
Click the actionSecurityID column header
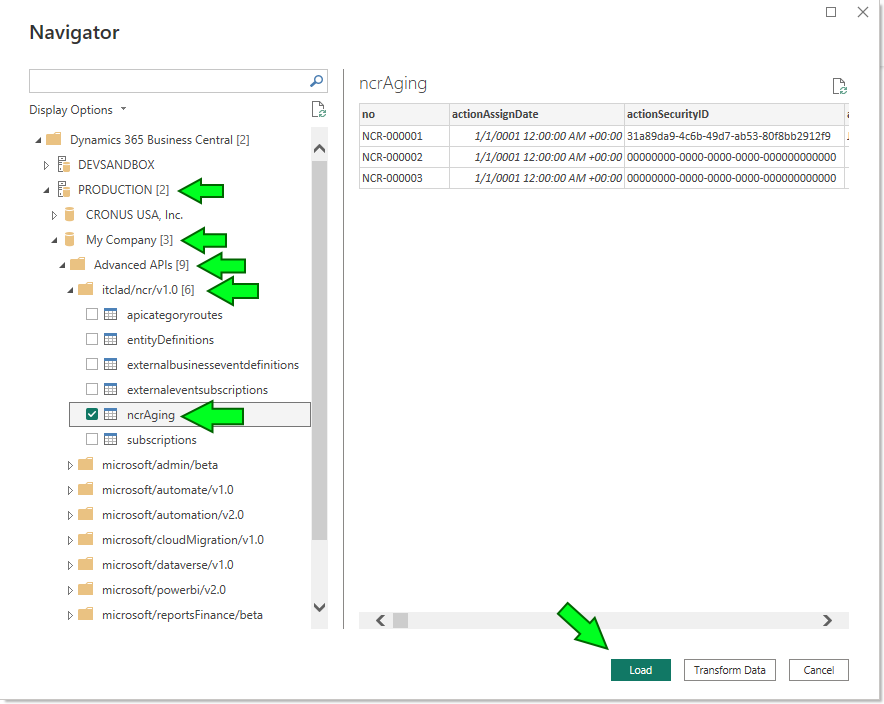[734, 114]
